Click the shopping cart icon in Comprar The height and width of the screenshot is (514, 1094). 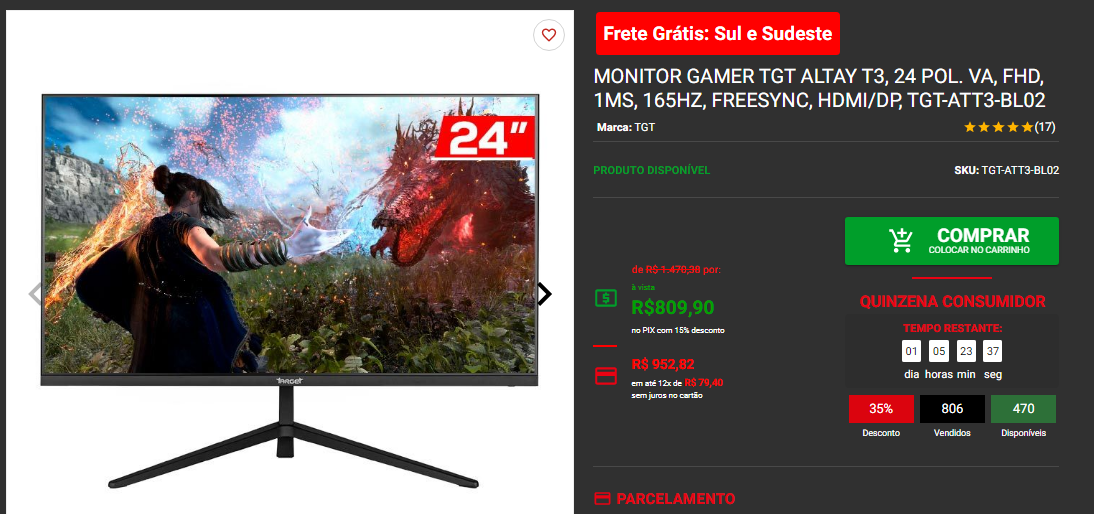(x=901, y=241)
